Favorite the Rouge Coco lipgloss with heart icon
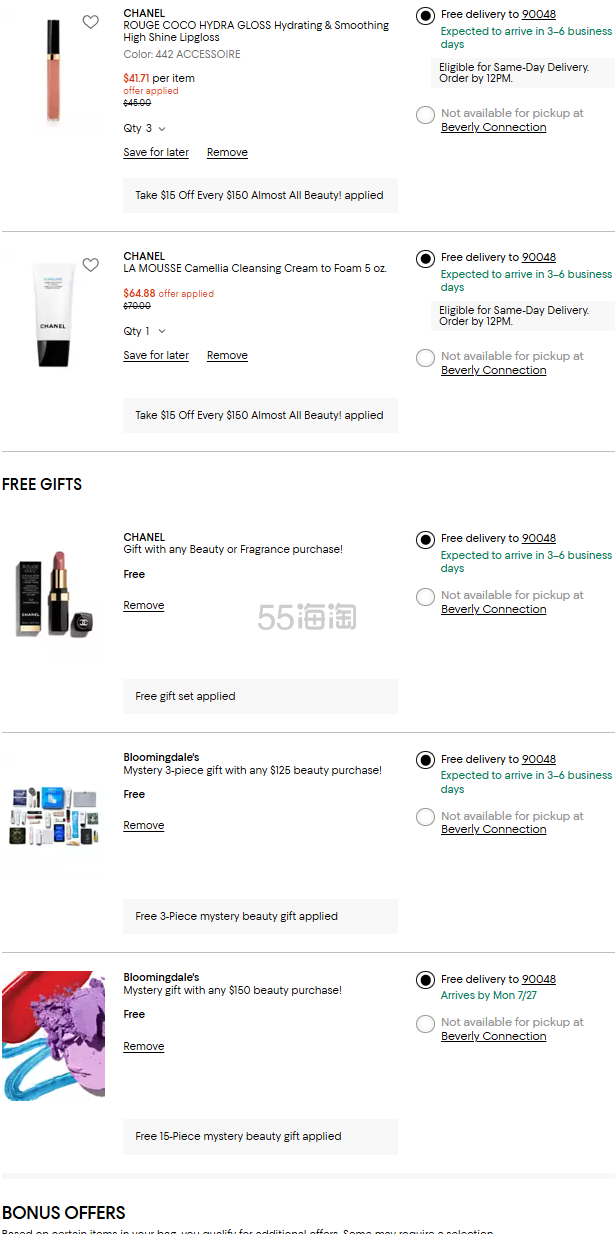 click(91, 22)
